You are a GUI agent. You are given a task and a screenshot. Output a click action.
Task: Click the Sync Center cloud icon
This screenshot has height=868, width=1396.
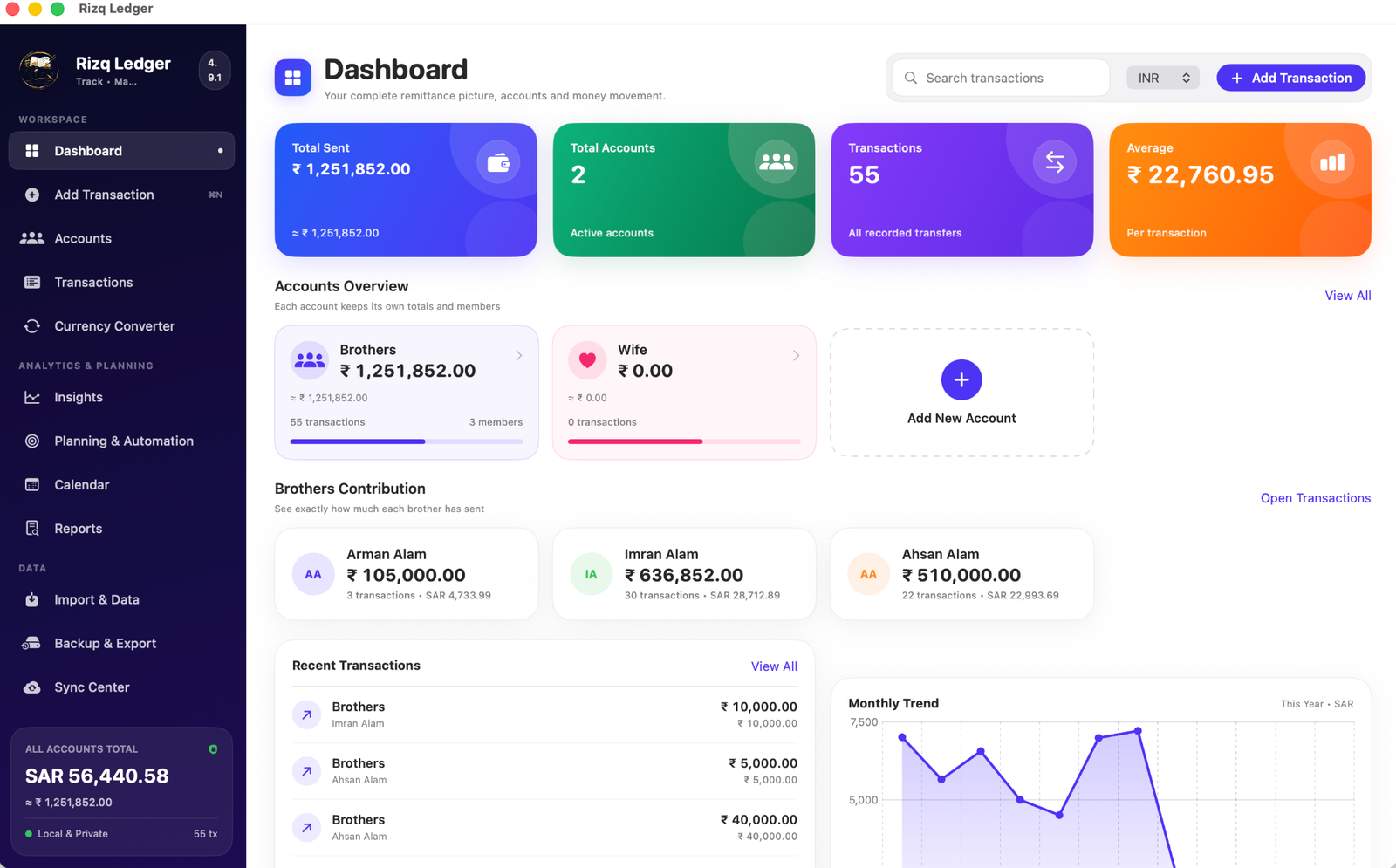[32, 687]
